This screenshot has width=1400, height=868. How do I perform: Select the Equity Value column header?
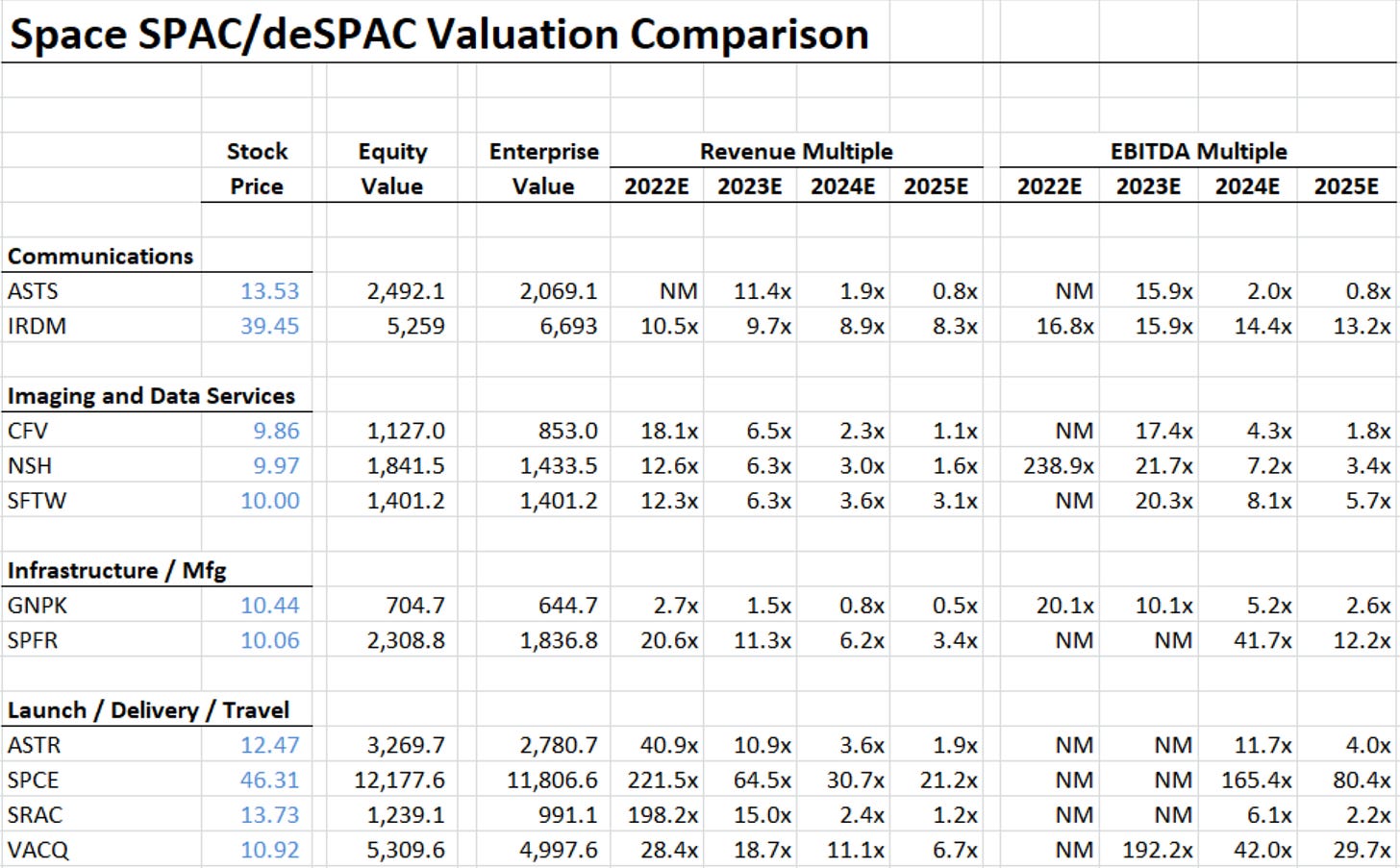392,168
